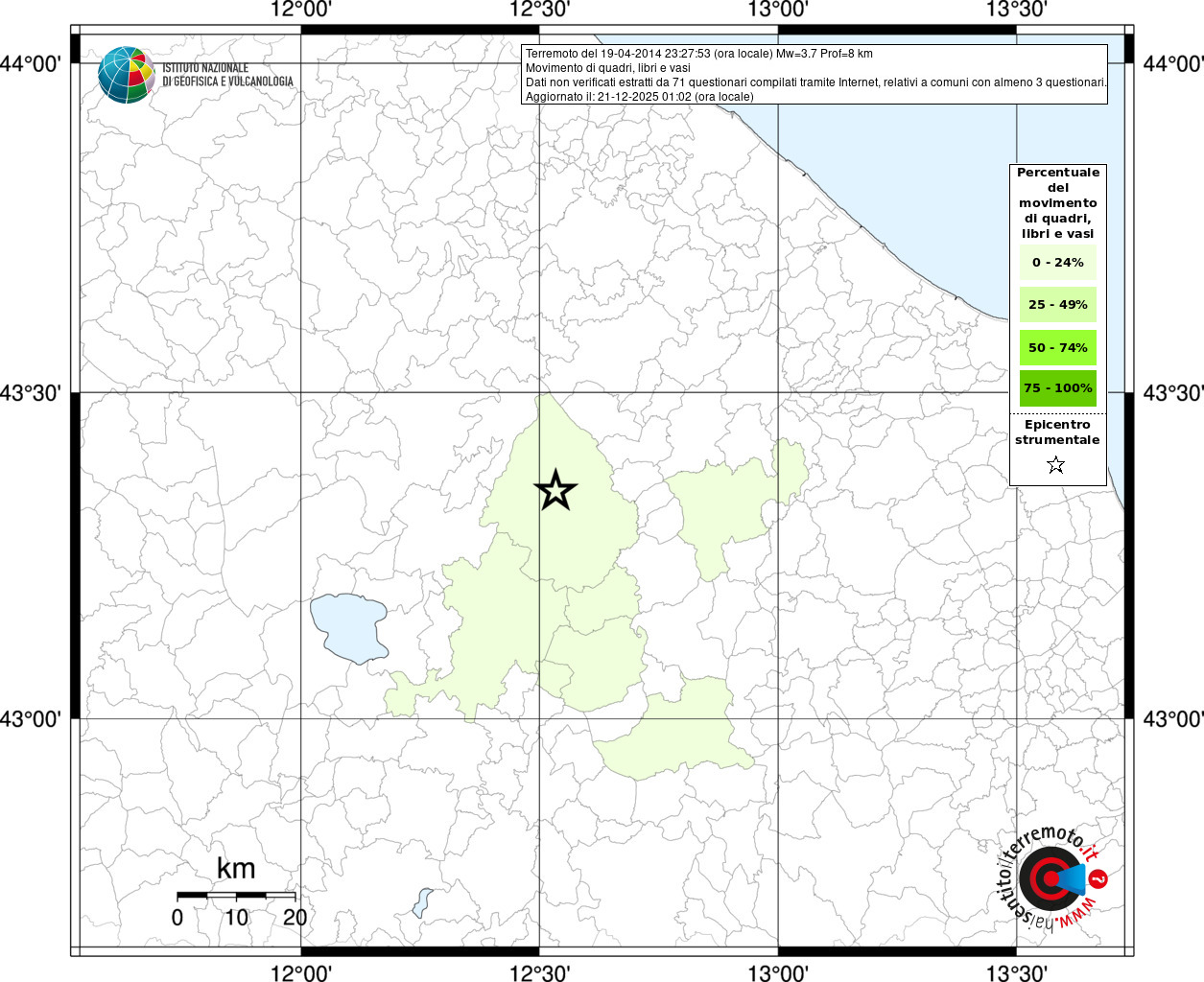The height and width of the screenshot is (982, 1204).
Task: Click 'Istituto Nazionale di Geofisica e Vulcanologia' text
Action: tap(227, 75)
